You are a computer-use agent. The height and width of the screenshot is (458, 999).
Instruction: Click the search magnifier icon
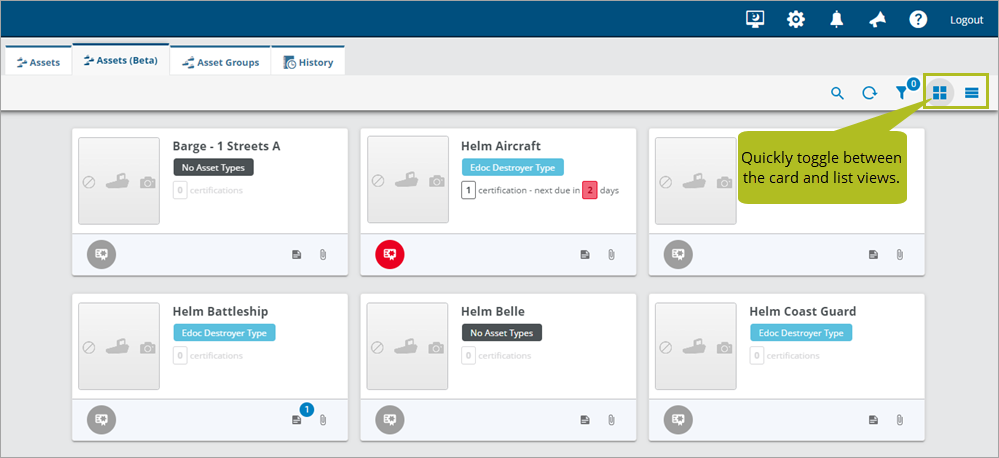click(837, 93)
